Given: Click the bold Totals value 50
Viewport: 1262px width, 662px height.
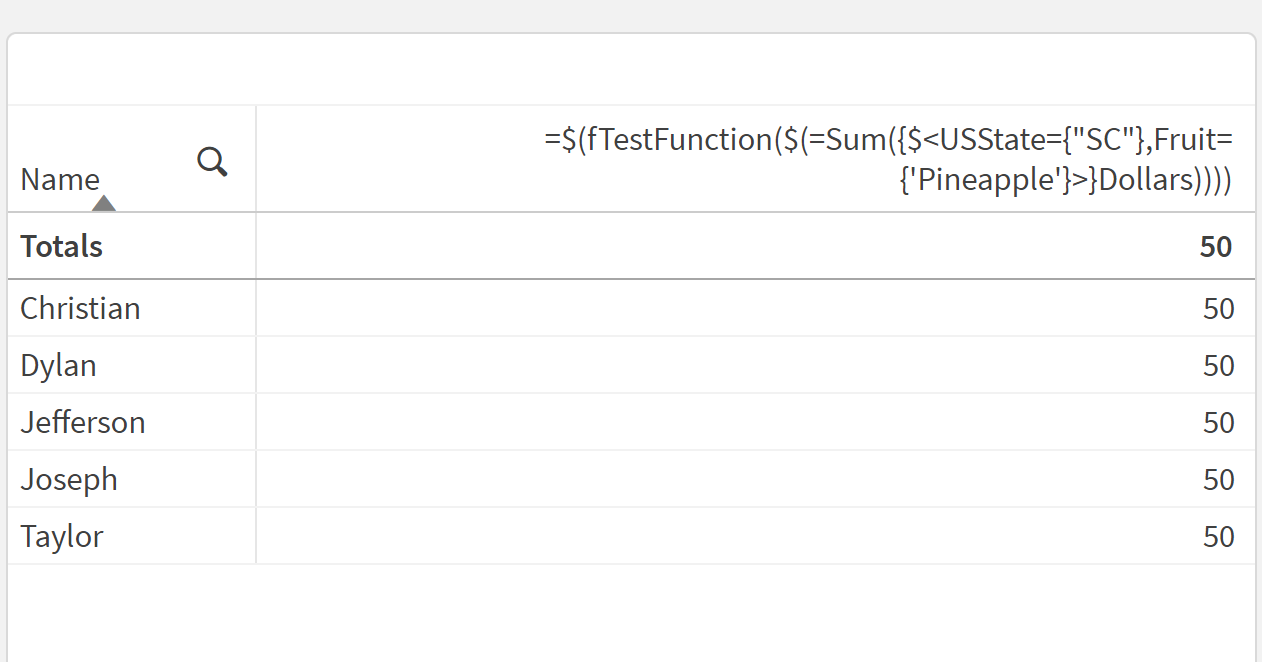Looking at the screenshot, I should (1215, 246).
